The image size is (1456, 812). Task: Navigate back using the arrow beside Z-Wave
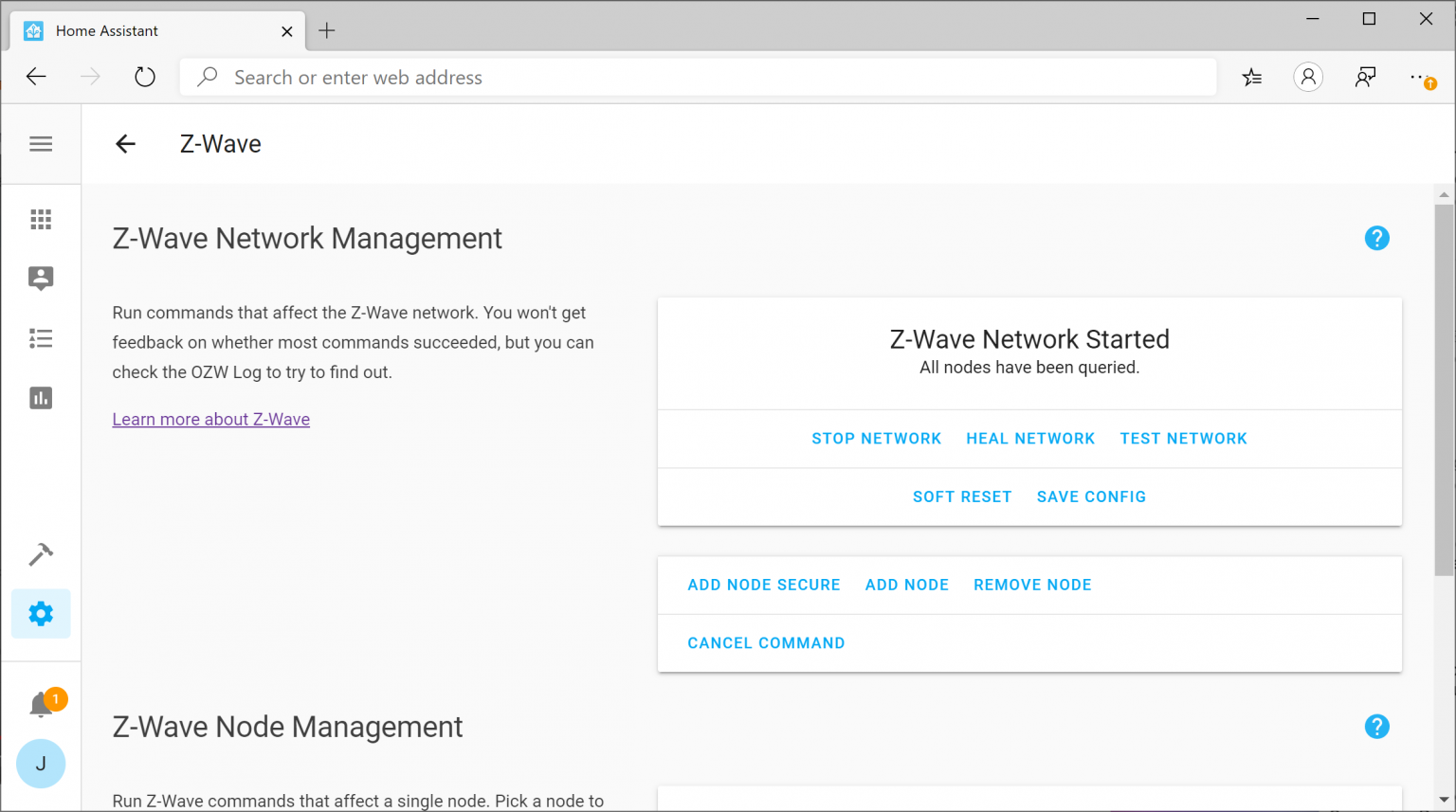[125, 143]
